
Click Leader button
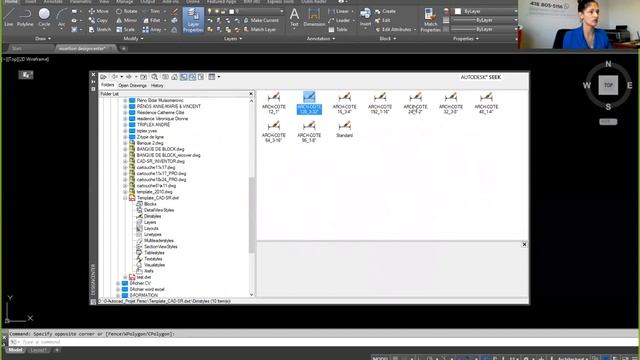tap(339, 20)
